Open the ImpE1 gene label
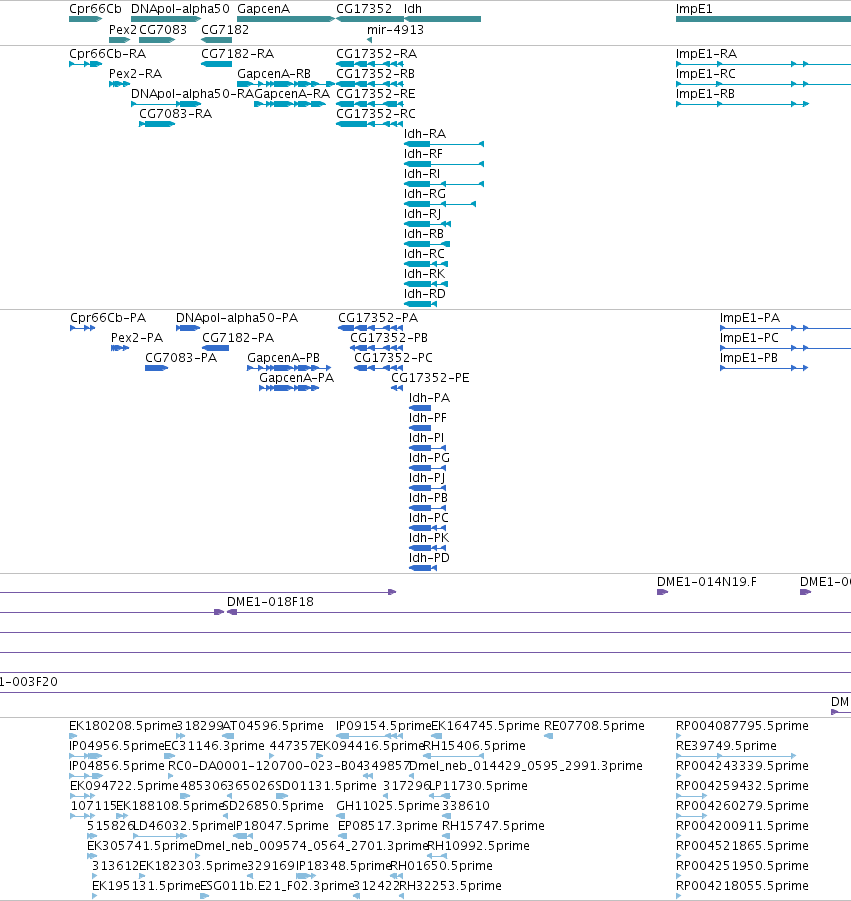The width and height of the screenshot is (851, 901). click(x=694, y=9)
